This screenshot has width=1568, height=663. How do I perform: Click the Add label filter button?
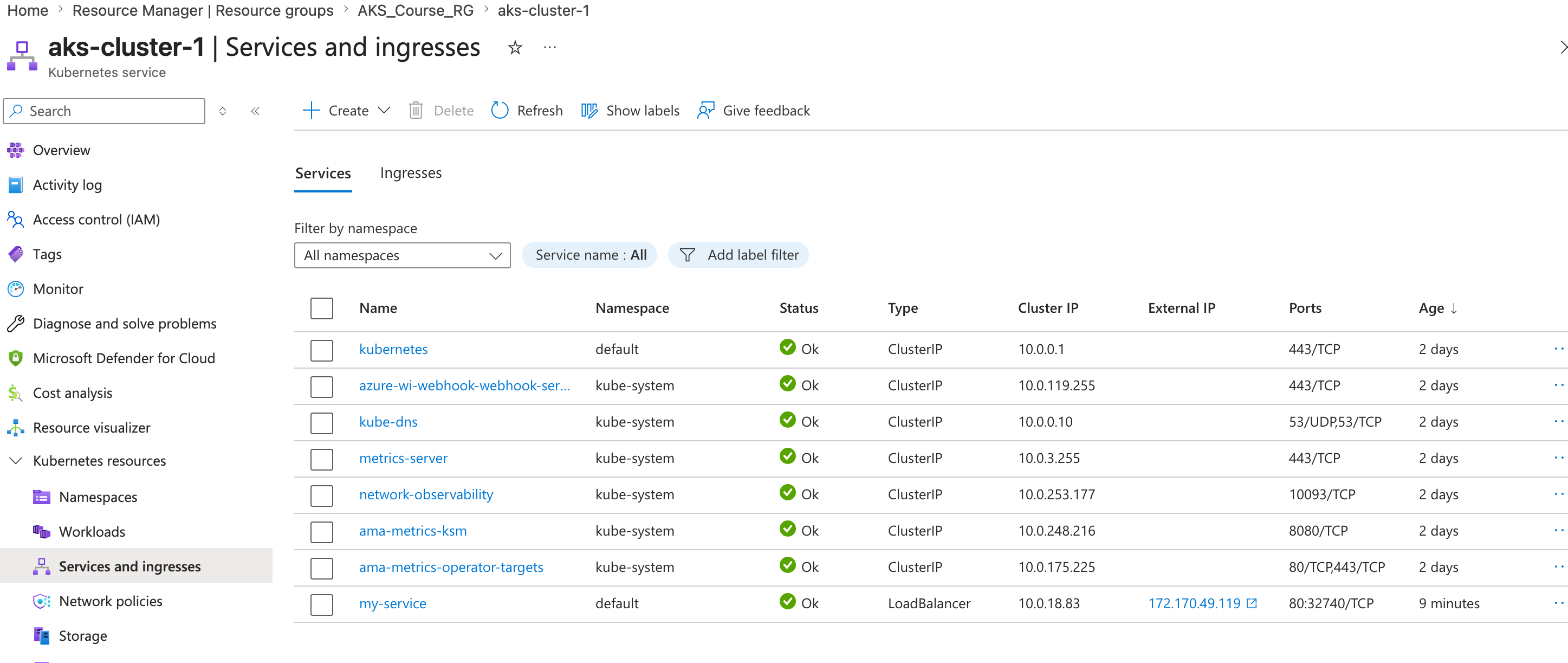(x=738, y=255)
